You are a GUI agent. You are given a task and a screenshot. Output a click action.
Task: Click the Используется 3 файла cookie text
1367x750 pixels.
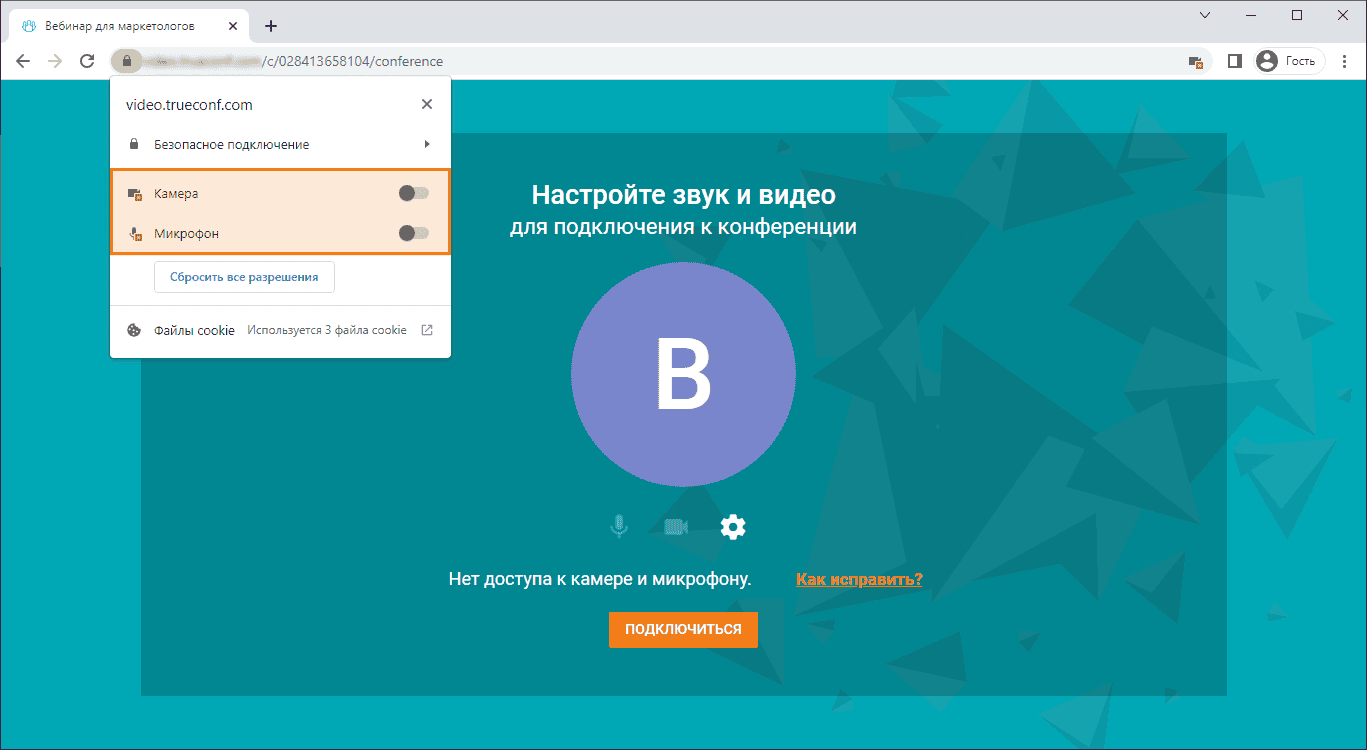click(x=327, y=330)
